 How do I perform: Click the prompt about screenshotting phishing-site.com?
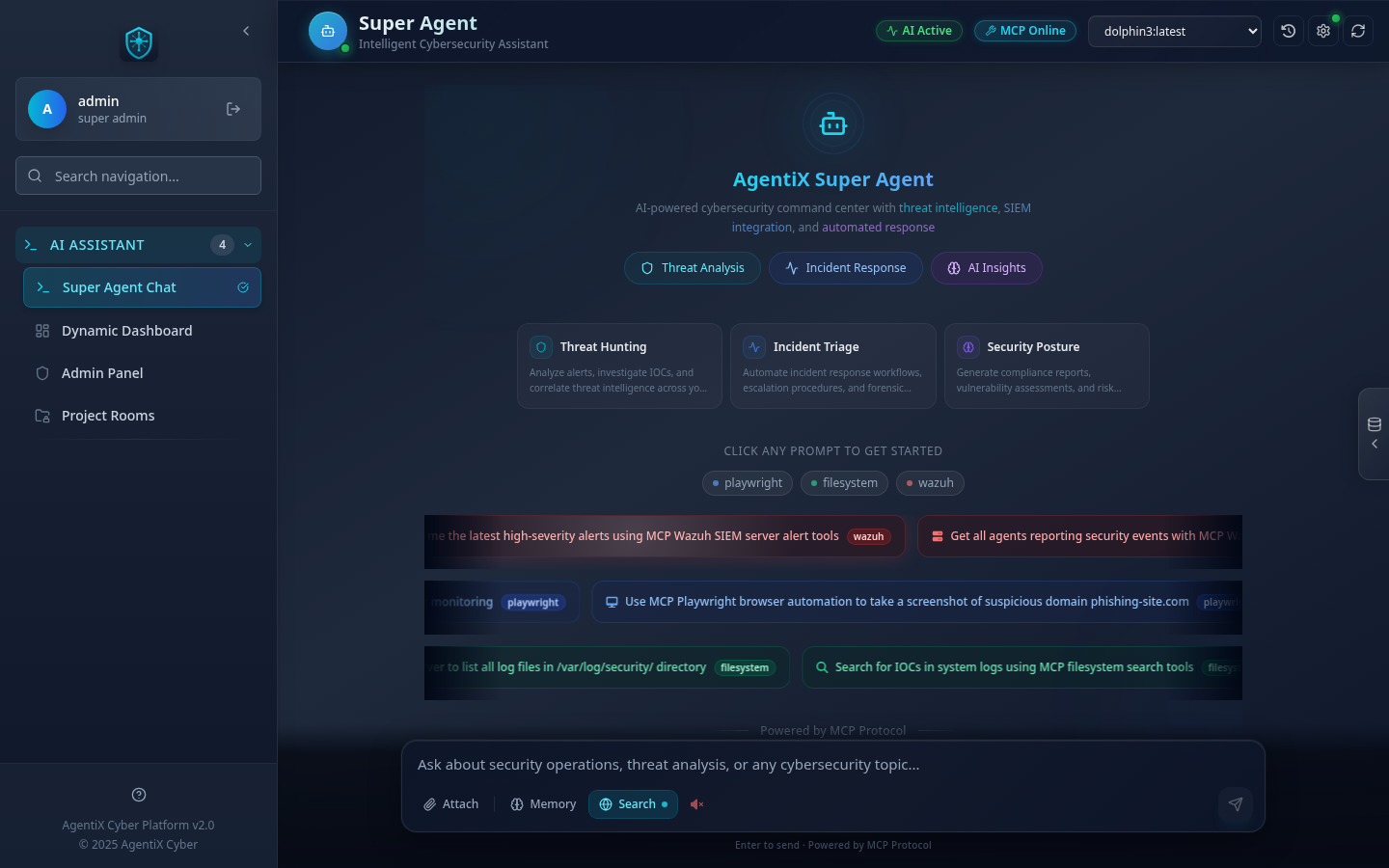[x=907, y=601]
